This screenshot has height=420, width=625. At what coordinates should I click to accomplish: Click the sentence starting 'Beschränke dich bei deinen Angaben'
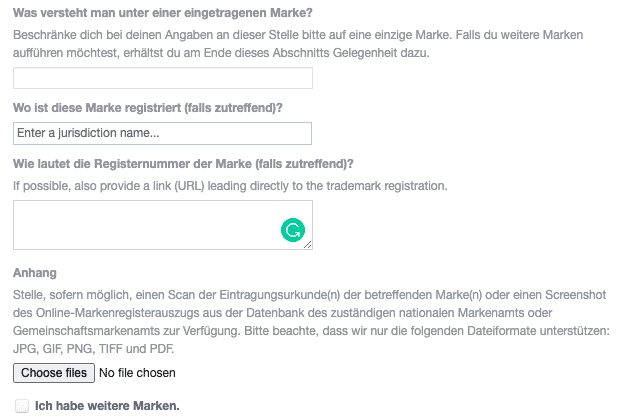[x=232, y=35]
